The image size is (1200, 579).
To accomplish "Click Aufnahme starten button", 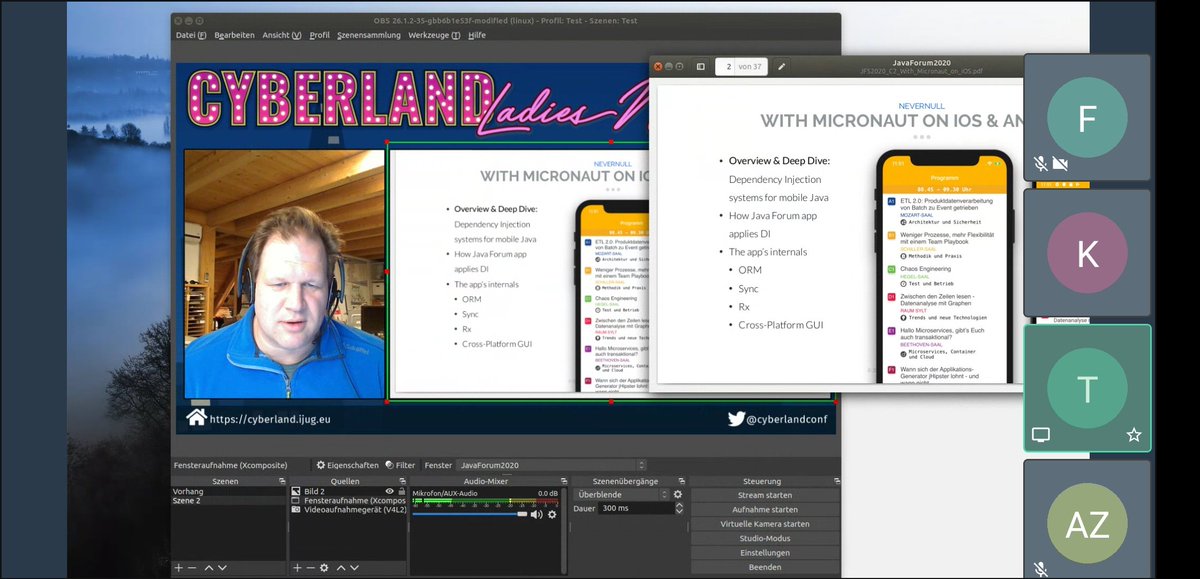I will tap(764, 509).
